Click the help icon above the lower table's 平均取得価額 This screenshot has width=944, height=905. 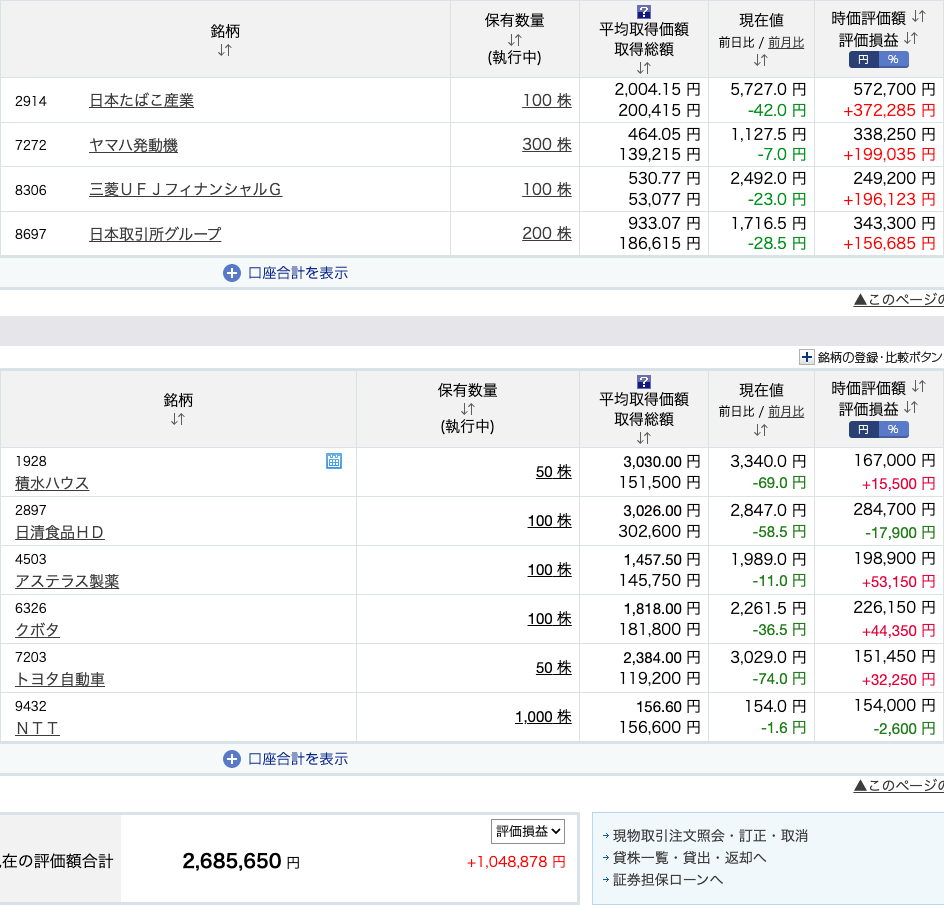(644, 382)
